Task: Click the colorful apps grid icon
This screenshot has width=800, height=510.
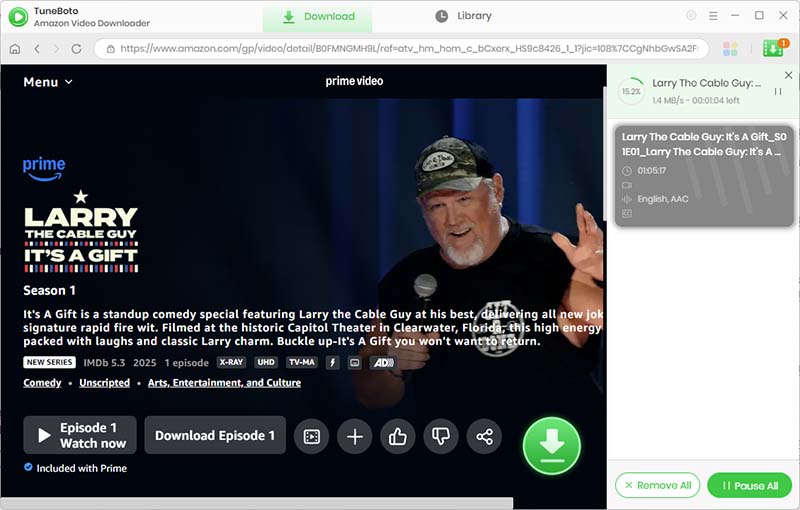Action: [730, 49]
